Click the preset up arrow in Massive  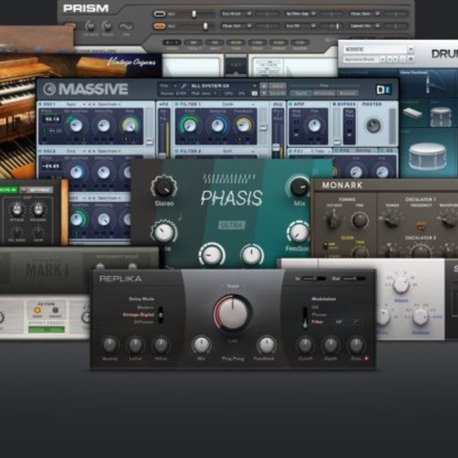click(x=263, y=86)
